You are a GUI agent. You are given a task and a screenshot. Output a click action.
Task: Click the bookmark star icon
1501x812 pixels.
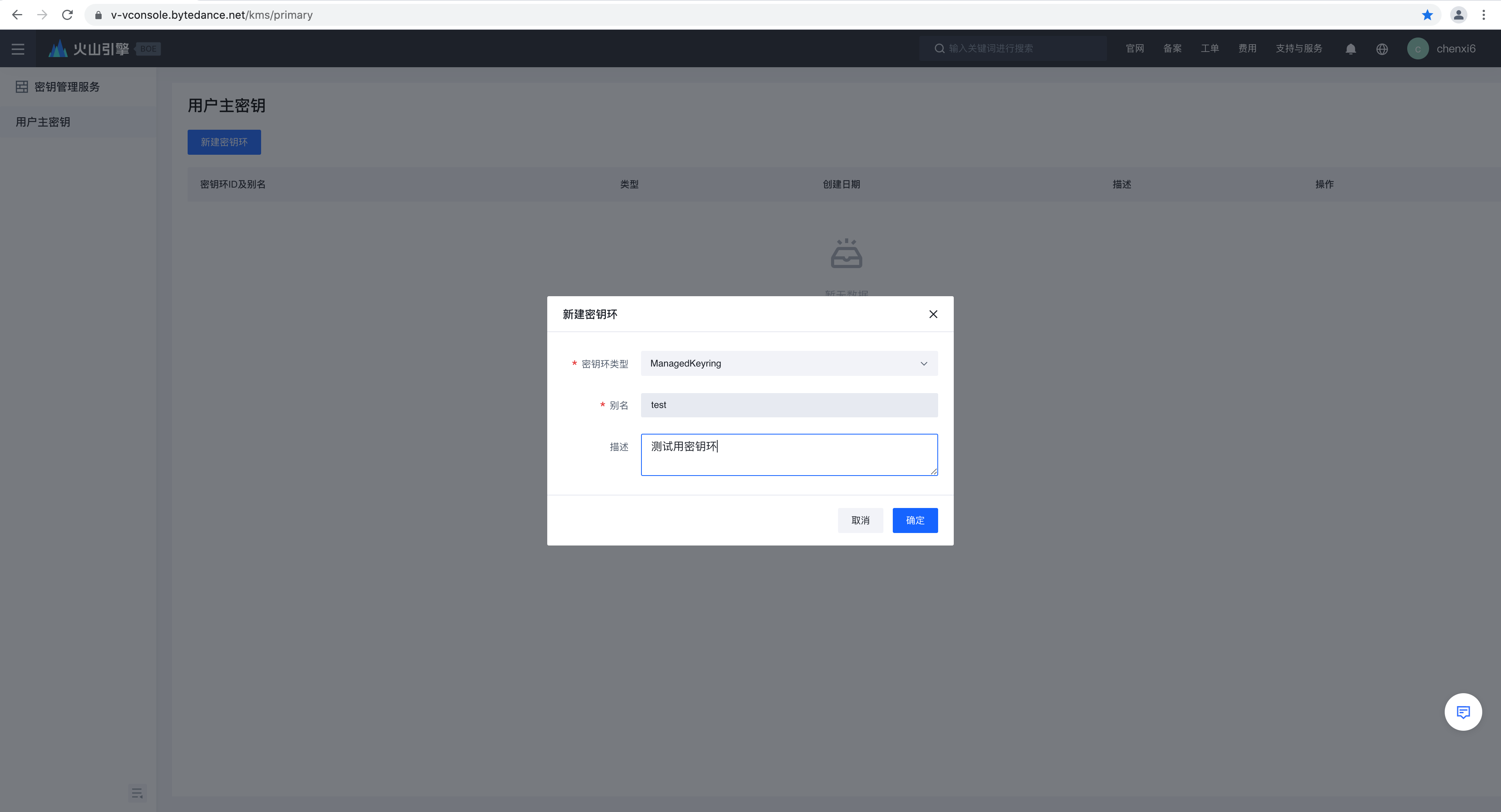click(x=1427, y=15)
